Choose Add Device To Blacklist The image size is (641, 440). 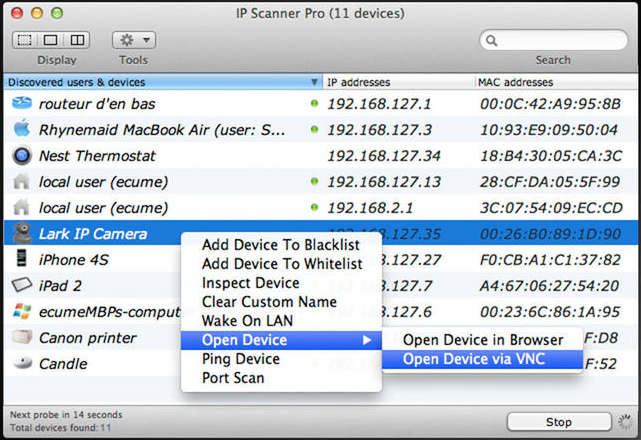[x=281, y=245]
